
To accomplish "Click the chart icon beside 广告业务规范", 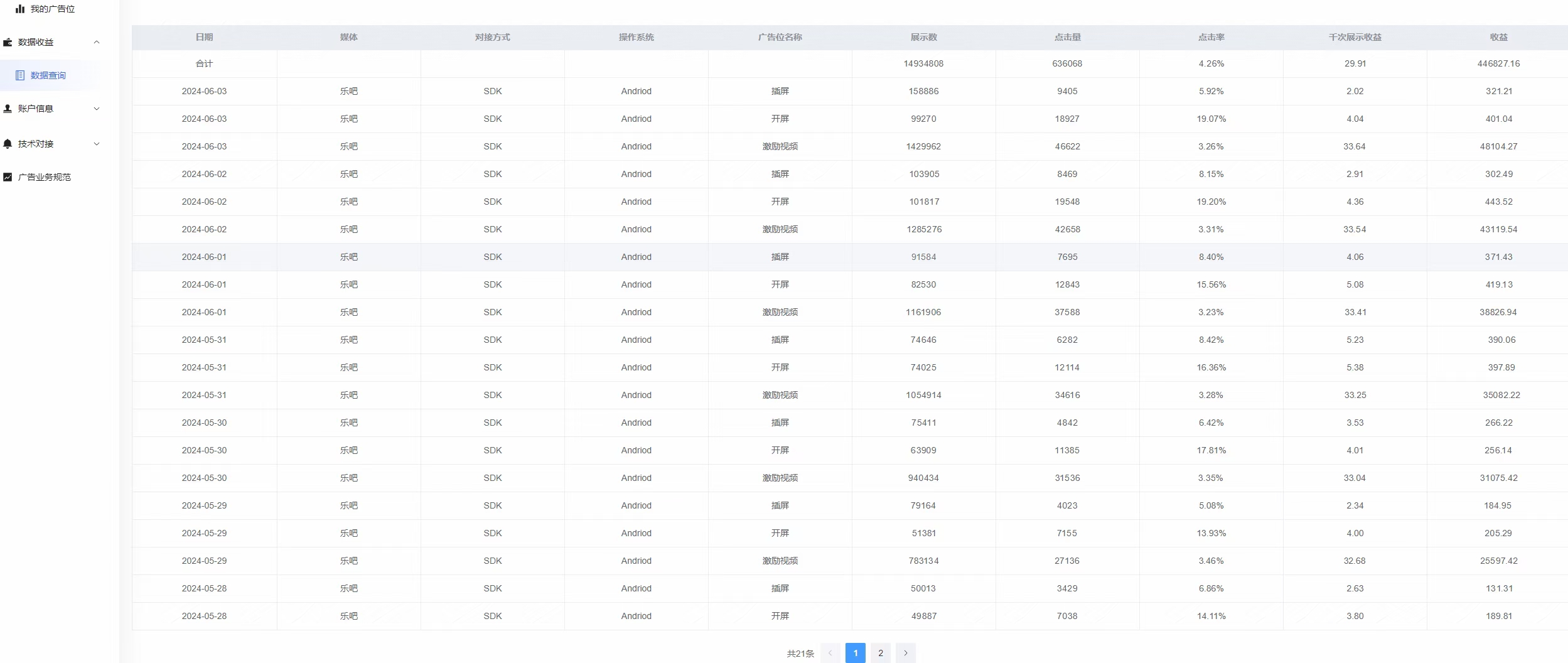I will (x=8, y=177).
